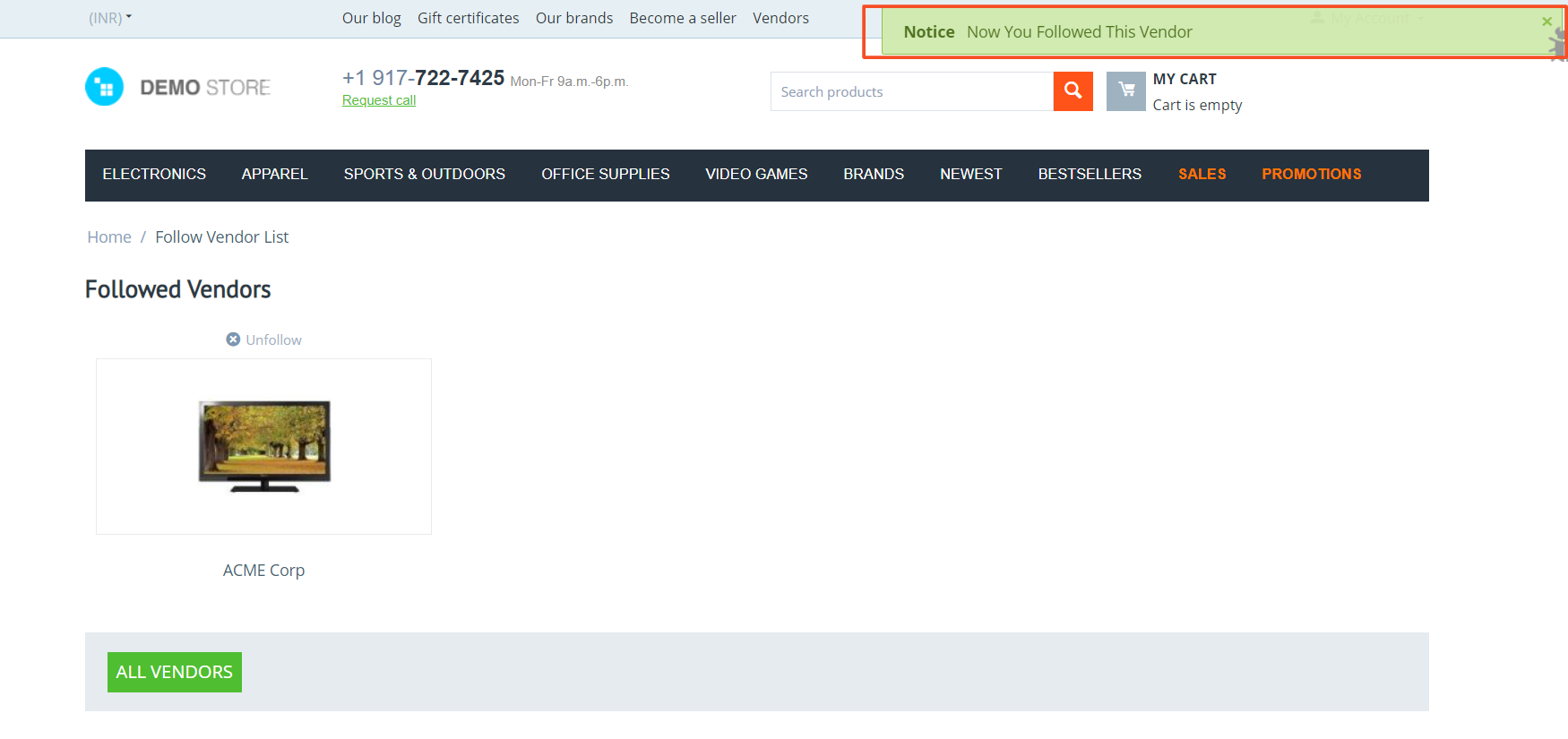This screenshot has height=739, width=1568.
Task: Open ACME Corp vendor name link
Action: [263, 571]
